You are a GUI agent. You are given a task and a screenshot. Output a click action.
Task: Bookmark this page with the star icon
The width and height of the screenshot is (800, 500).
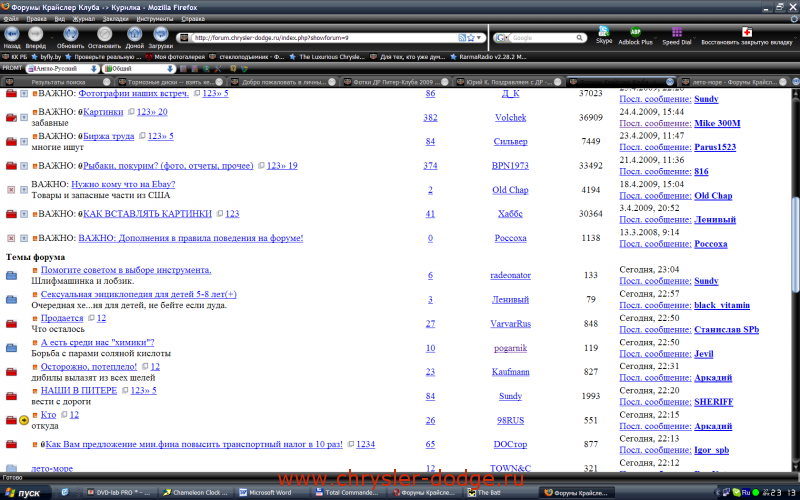[471, 38]
